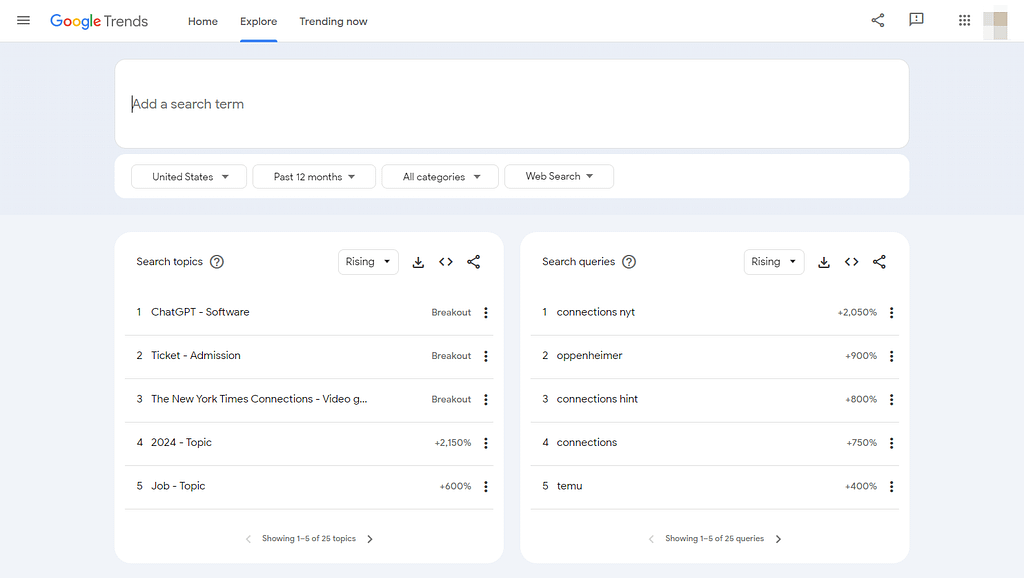
Task: Open the Ticket - Admission topic
Action: coord(195,356)
